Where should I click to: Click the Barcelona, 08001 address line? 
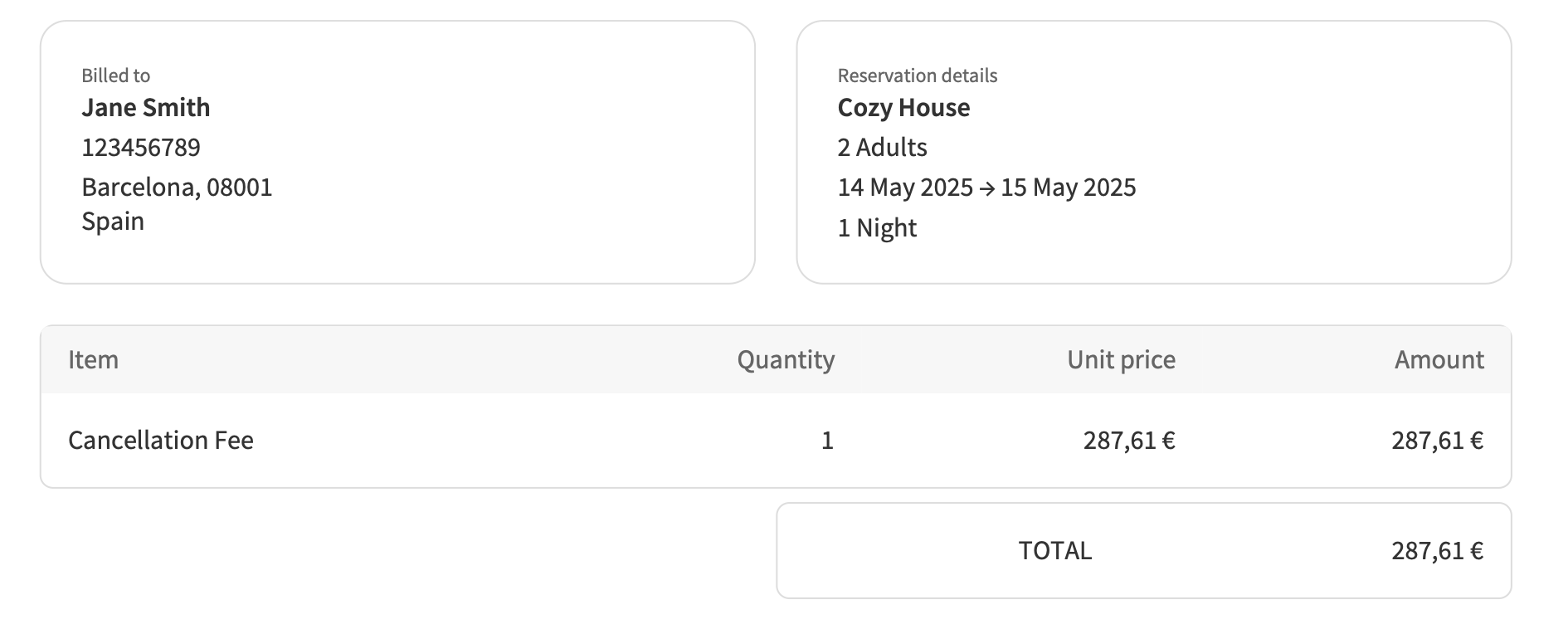pyautogui.click(x=177, y=188)
